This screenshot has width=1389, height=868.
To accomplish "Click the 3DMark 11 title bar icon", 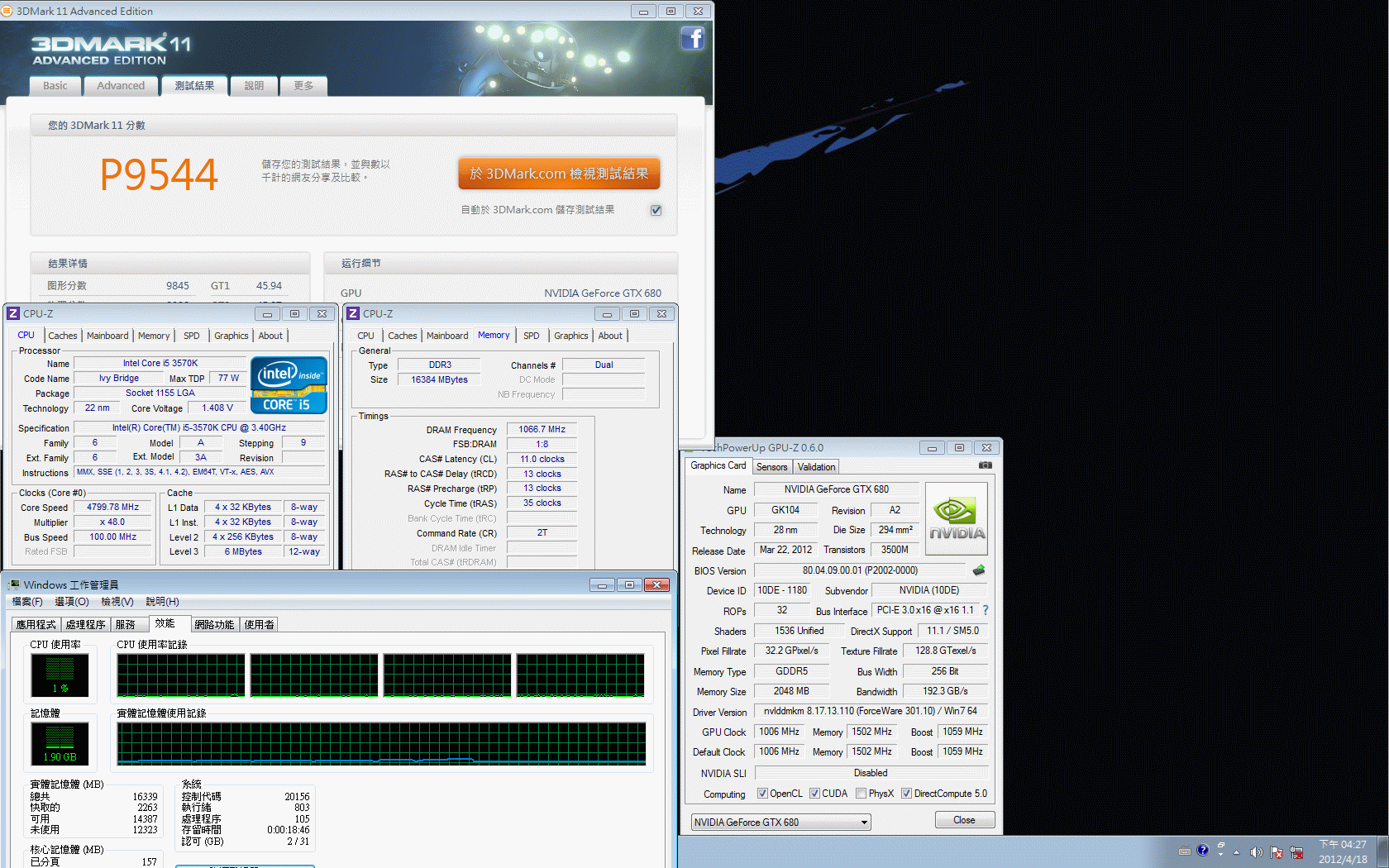I will pos(7,11).
